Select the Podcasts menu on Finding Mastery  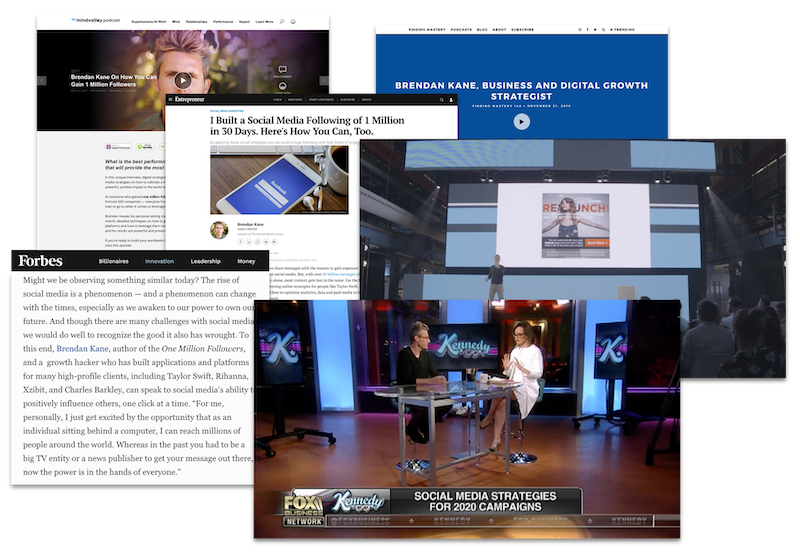coord(461,30)
